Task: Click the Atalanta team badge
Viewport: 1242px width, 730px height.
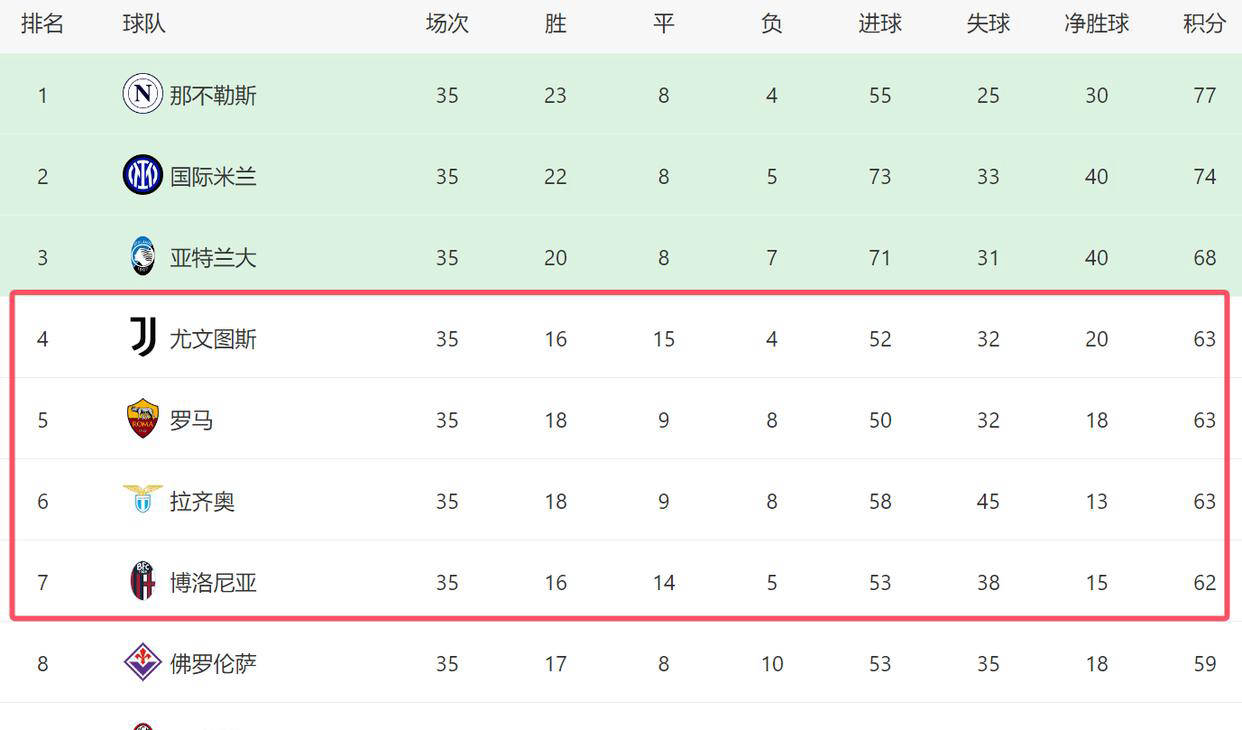Action: click(x=142, y=257)
